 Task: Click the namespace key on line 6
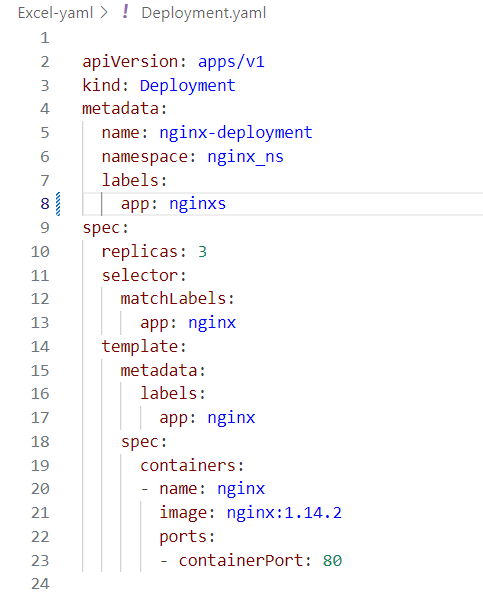click(144, 157)
